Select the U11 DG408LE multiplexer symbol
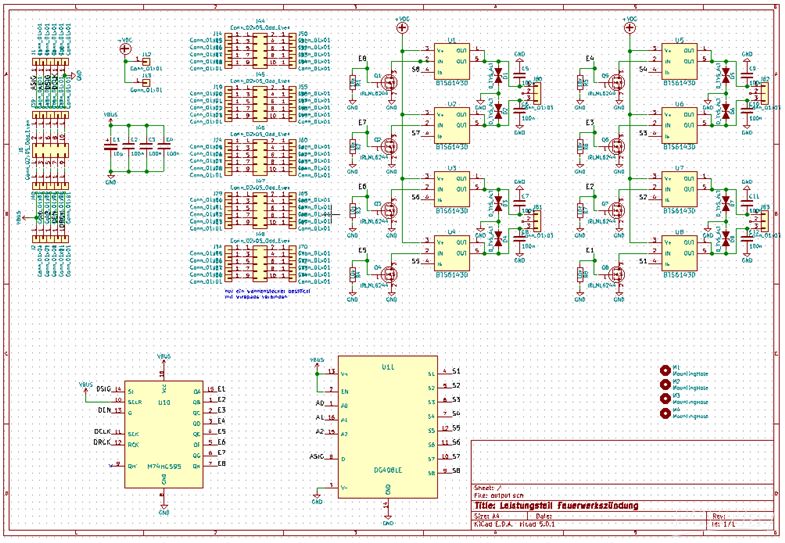 point(388,427)
